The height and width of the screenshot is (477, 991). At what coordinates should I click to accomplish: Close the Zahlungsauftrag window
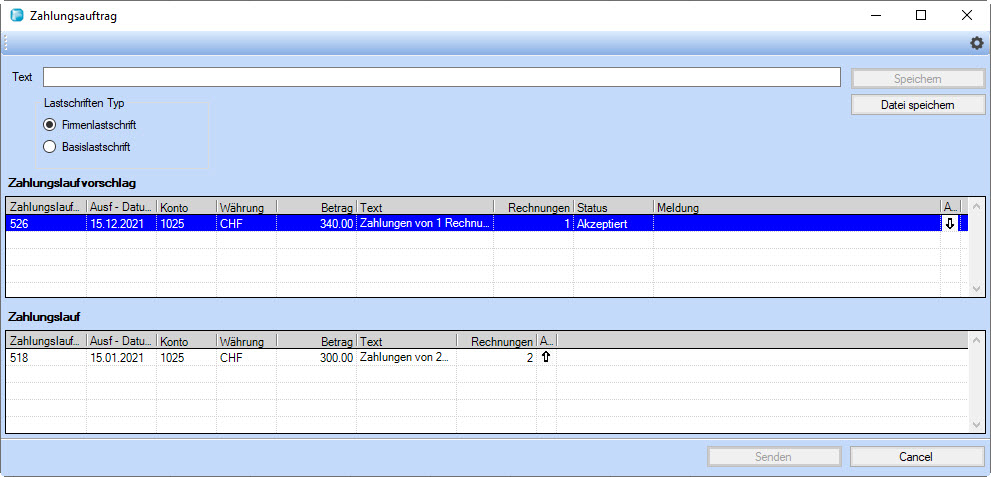966,15
